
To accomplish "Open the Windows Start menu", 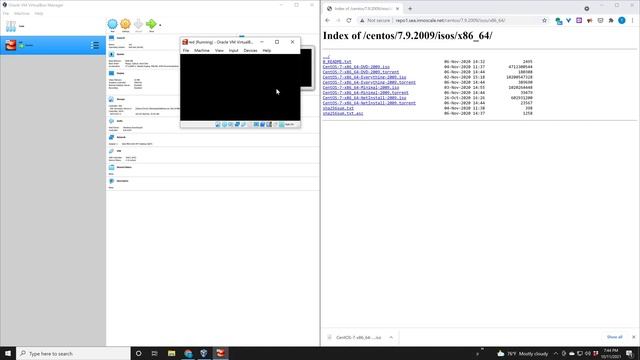I will click(8, 353).
